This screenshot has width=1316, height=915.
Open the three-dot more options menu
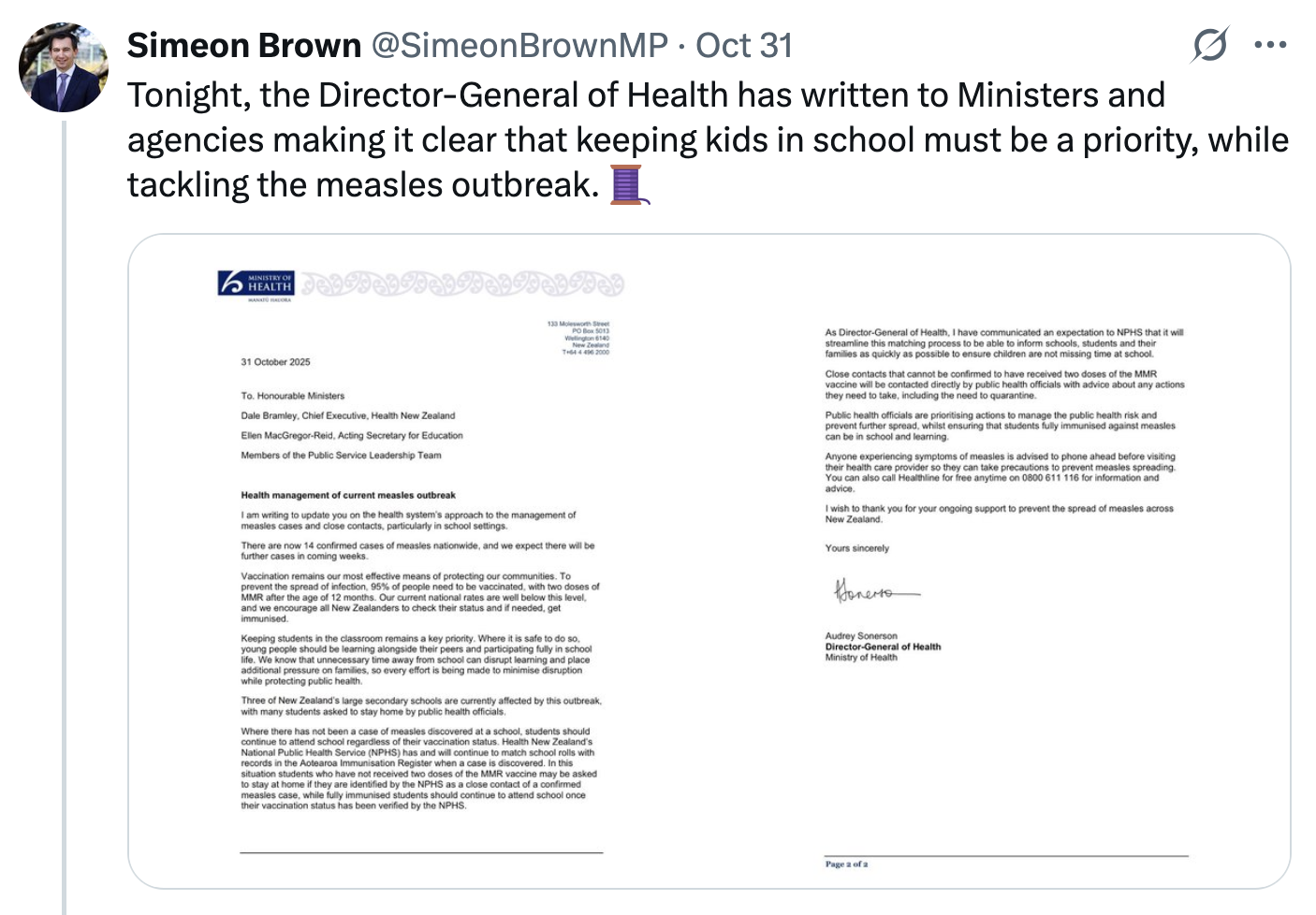[x=1270, y=45]
